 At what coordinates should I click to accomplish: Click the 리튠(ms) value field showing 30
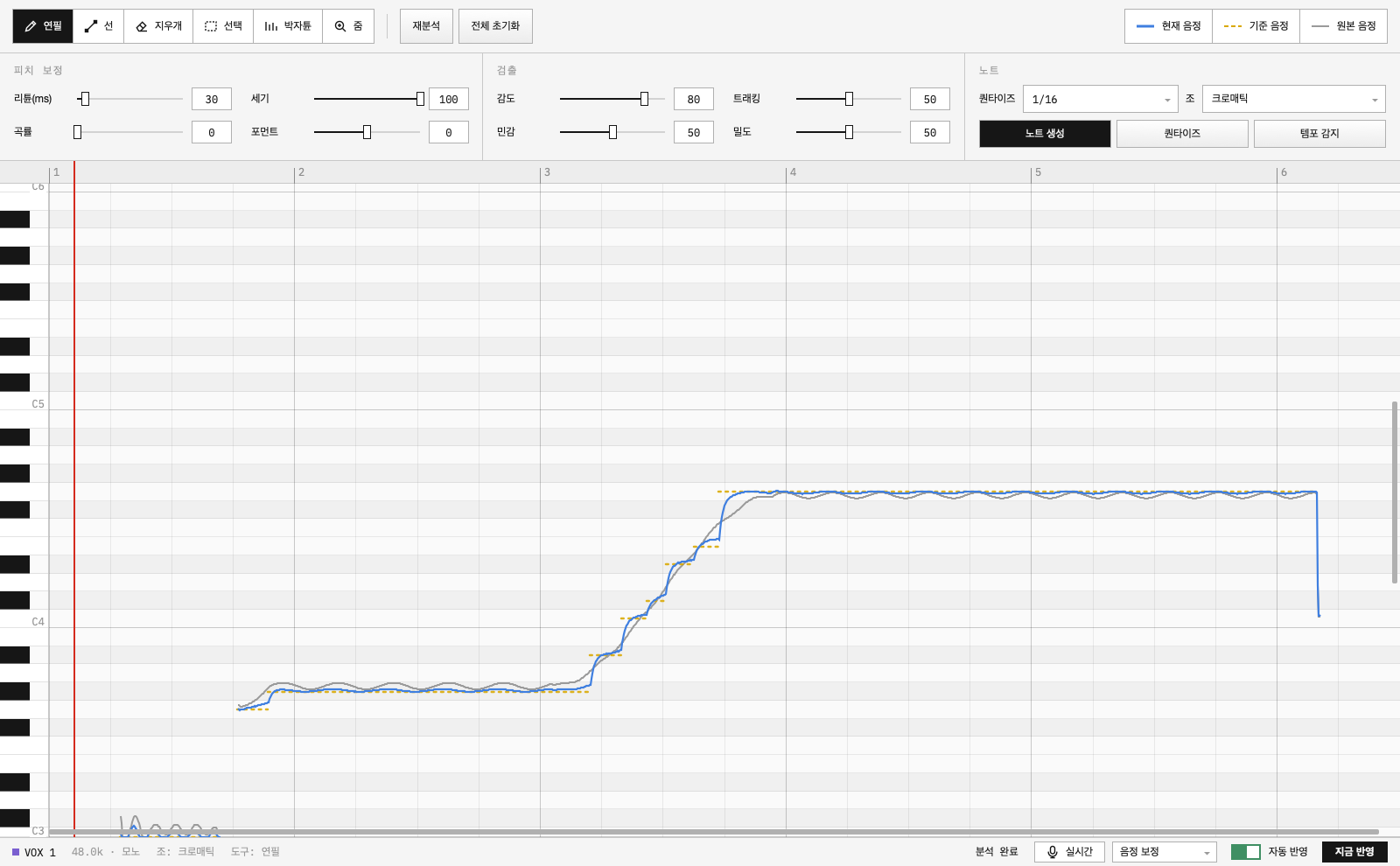click(212, 99)
